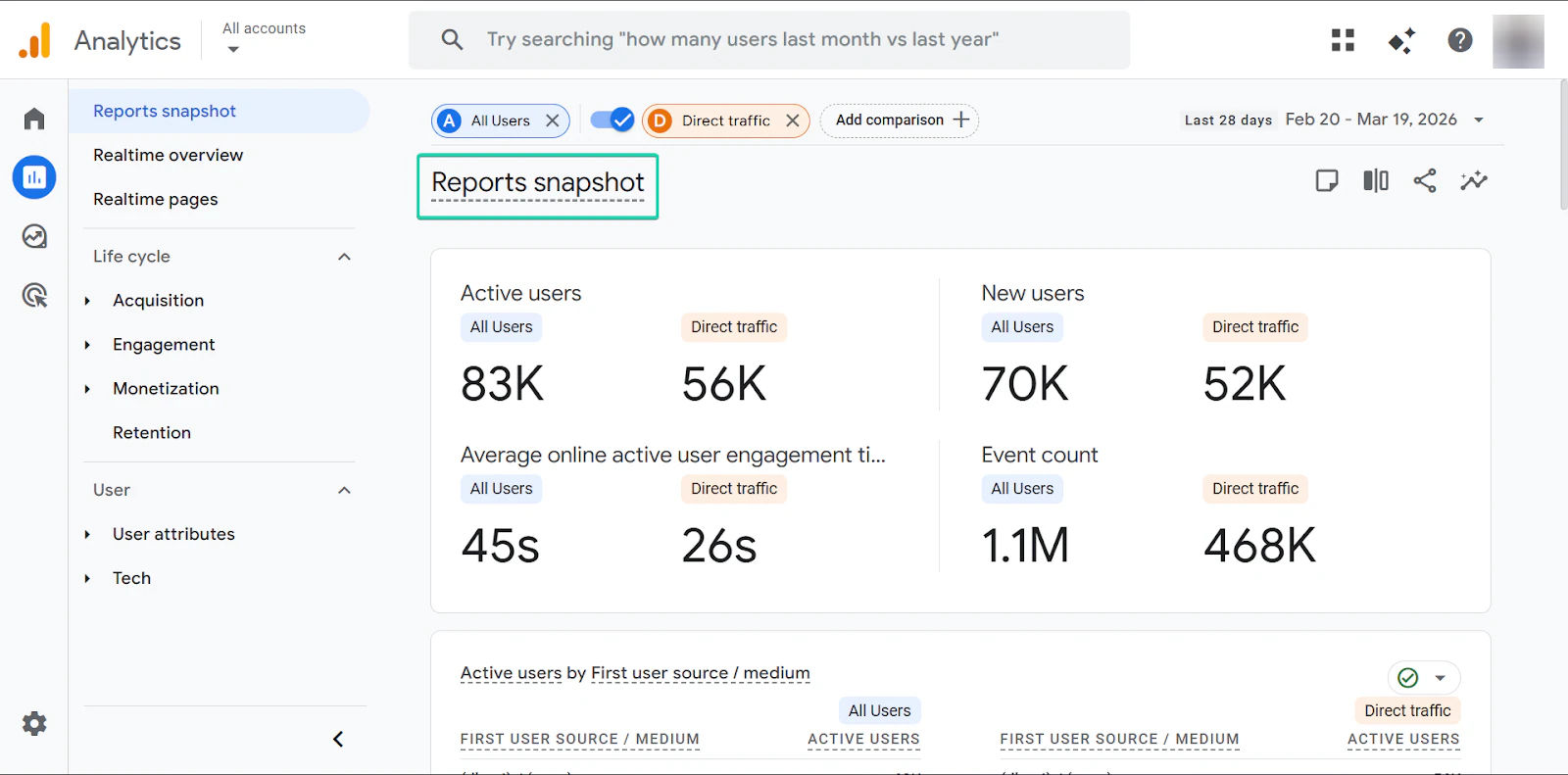Open the Home icon in left rail
Image resolution: width=1568 pixels, height=775 pixels.
click(x=34, y=119)
